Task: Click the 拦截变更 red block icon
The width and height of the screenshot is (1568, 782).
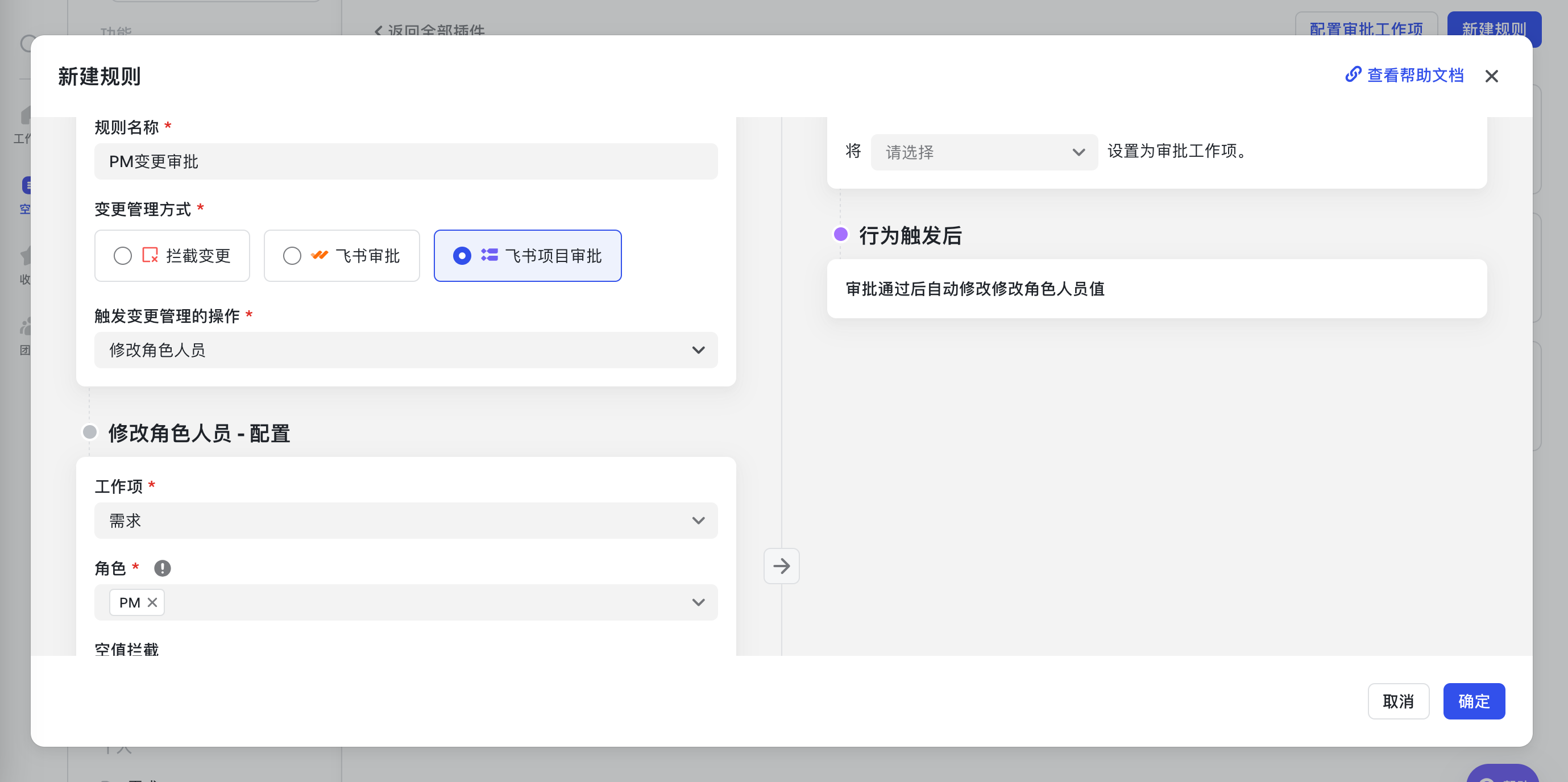Action: click(x=150, y=255)
